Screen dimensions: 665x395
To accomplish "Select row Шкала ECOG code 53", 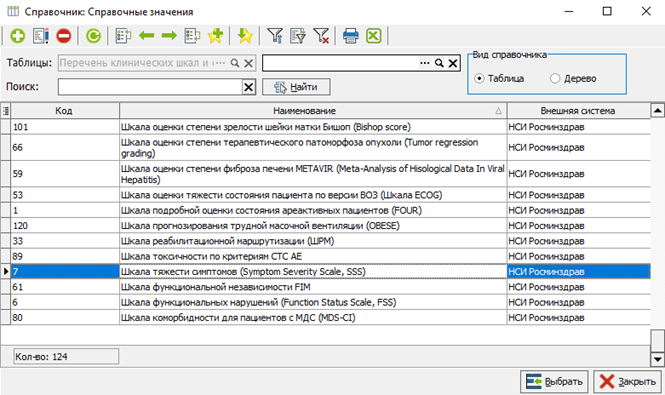I will click(x=325, y=195).
